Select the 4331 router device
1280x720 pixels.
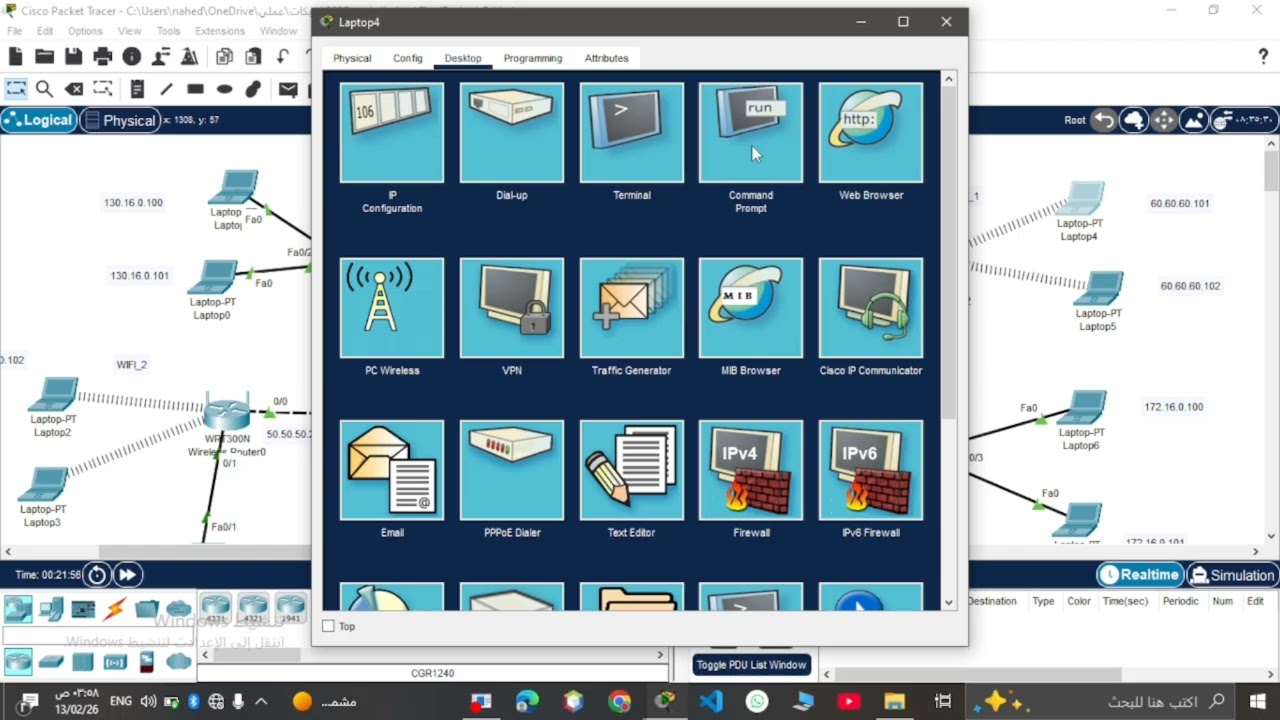216,608
